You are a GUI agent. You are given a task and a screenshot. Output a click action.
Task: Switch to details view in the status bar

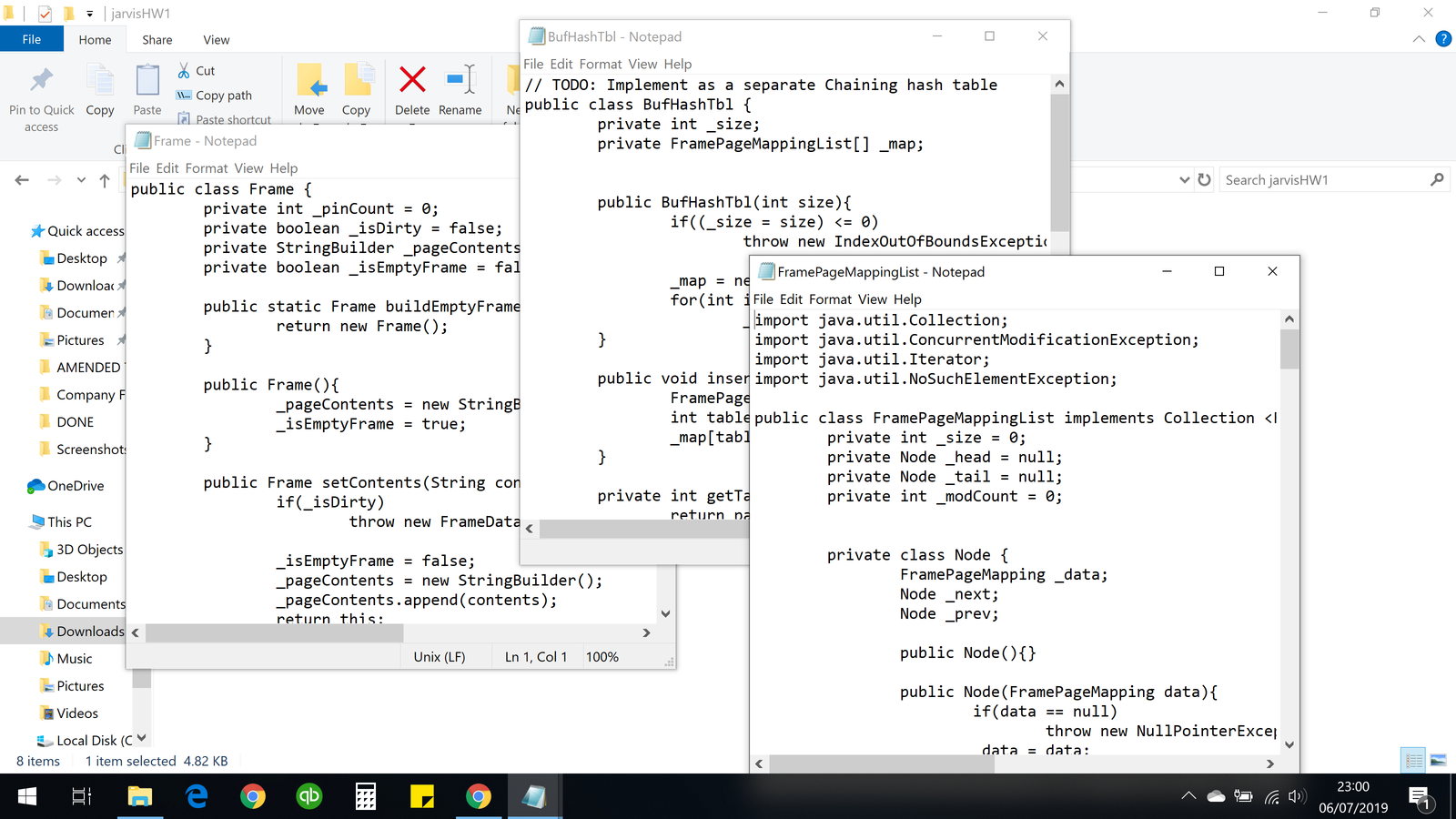pos(1413,761)
